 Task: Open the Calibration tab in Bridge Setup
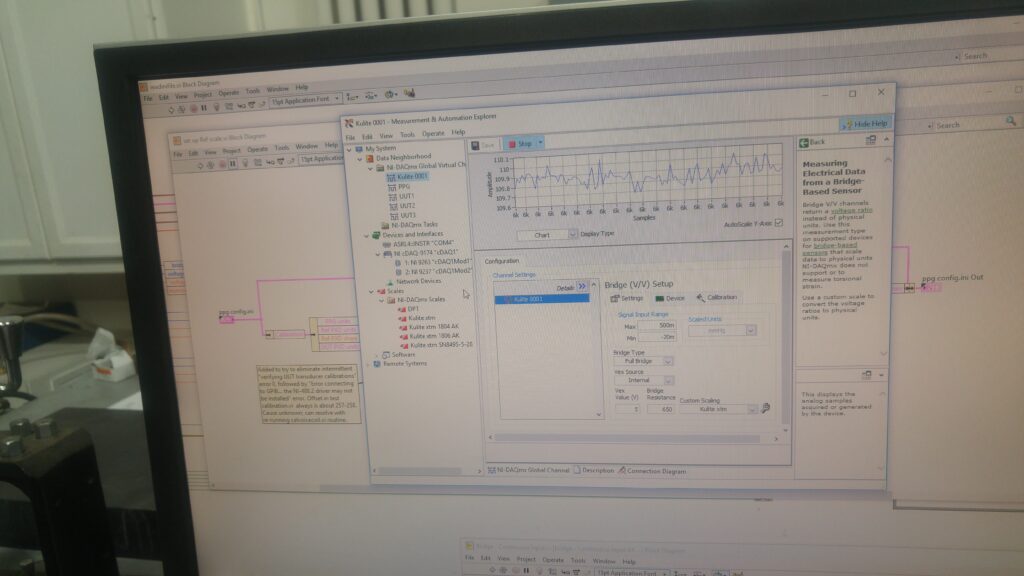[717, 297]
